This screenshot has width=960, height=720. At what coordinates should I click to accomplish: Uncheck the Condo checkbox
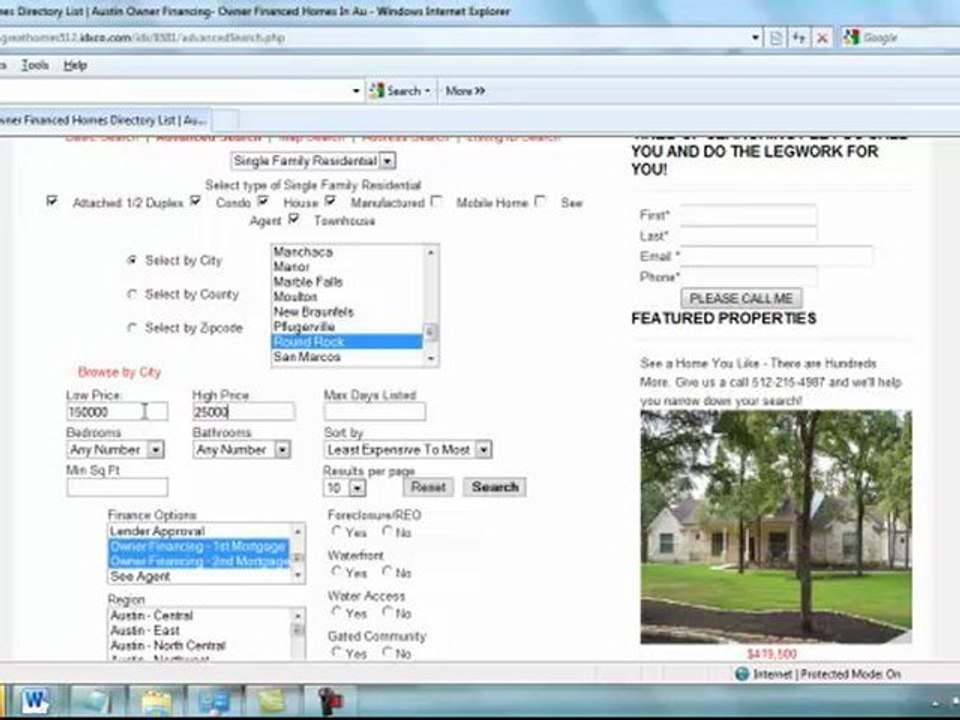(195, 200)
